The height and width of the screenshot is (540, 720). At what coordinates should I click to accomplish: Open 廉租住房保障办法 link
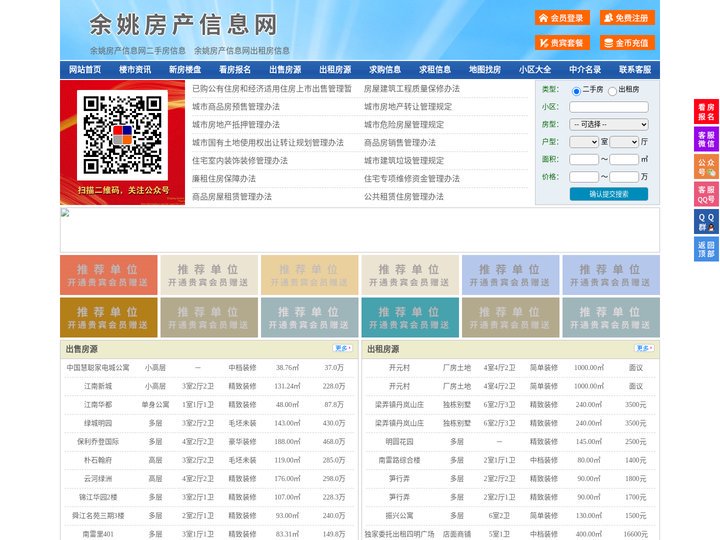(224, 178)
